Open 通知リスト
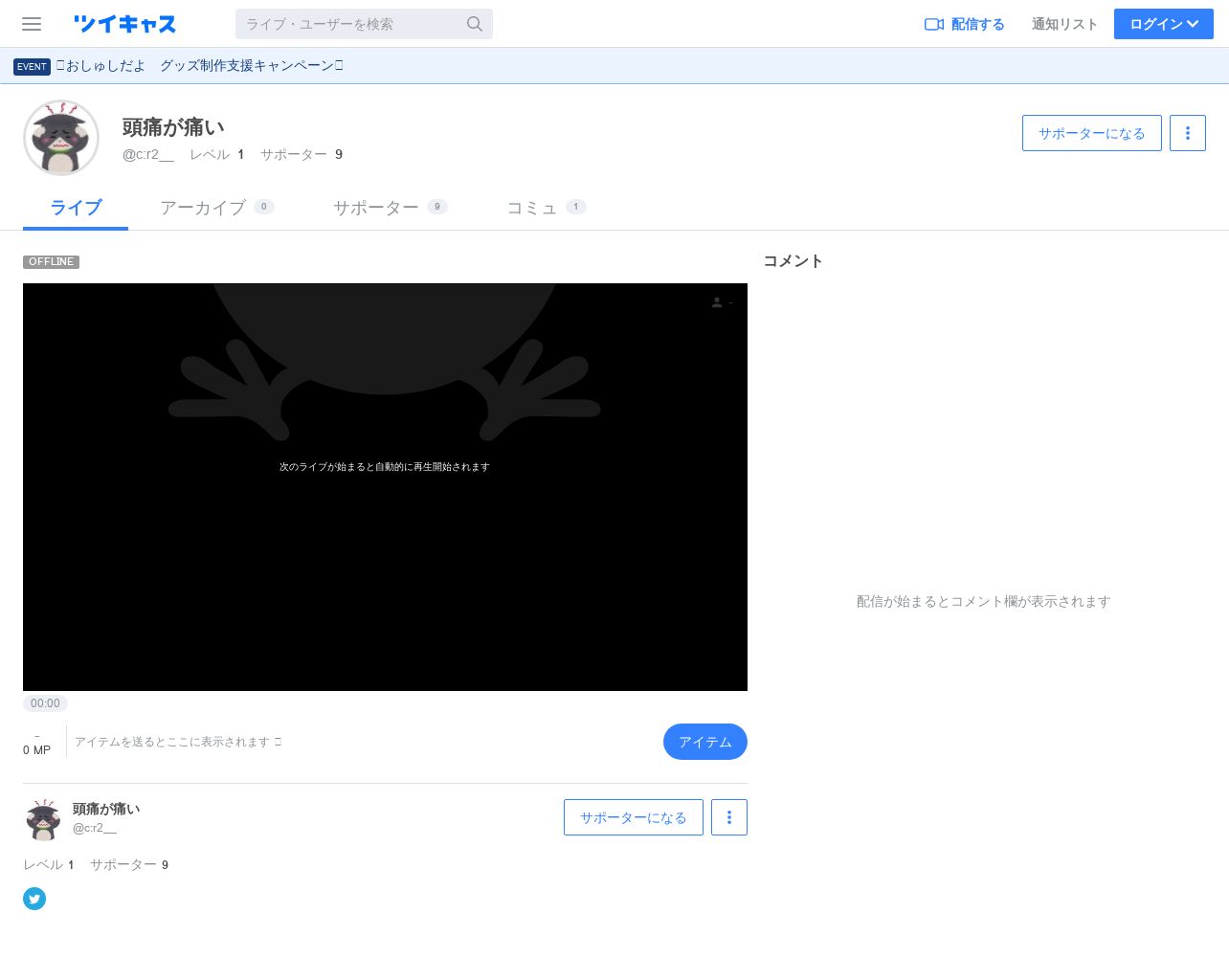The width and height of the screenshot is (1229, 980). tap(1064, 24)
